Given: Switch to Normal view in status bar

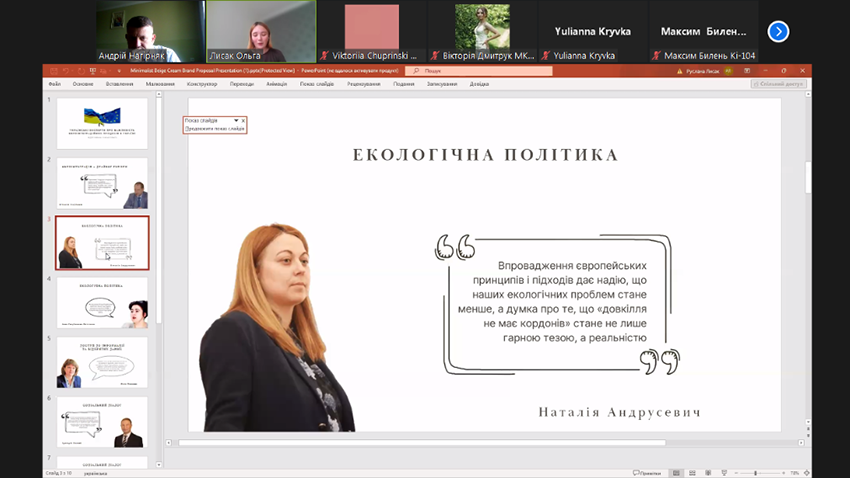Looking at the screenshot, I should (x=677, y=473).
